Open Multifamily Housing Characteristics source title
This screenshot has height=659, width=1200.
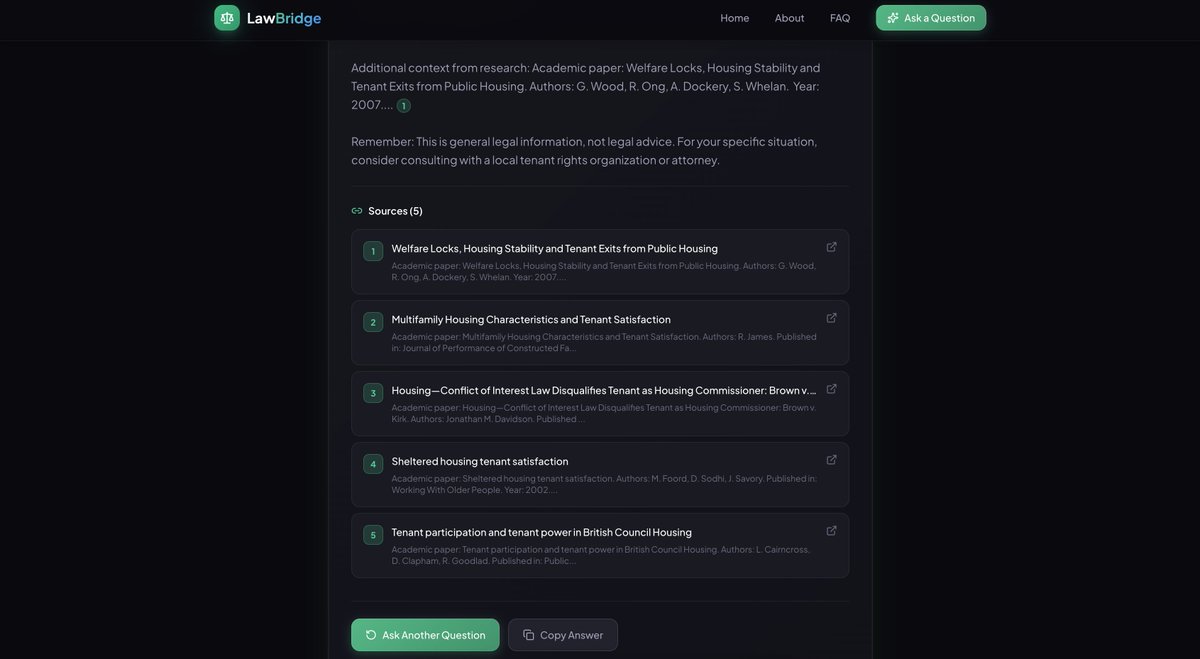click(x=531, y=319)
